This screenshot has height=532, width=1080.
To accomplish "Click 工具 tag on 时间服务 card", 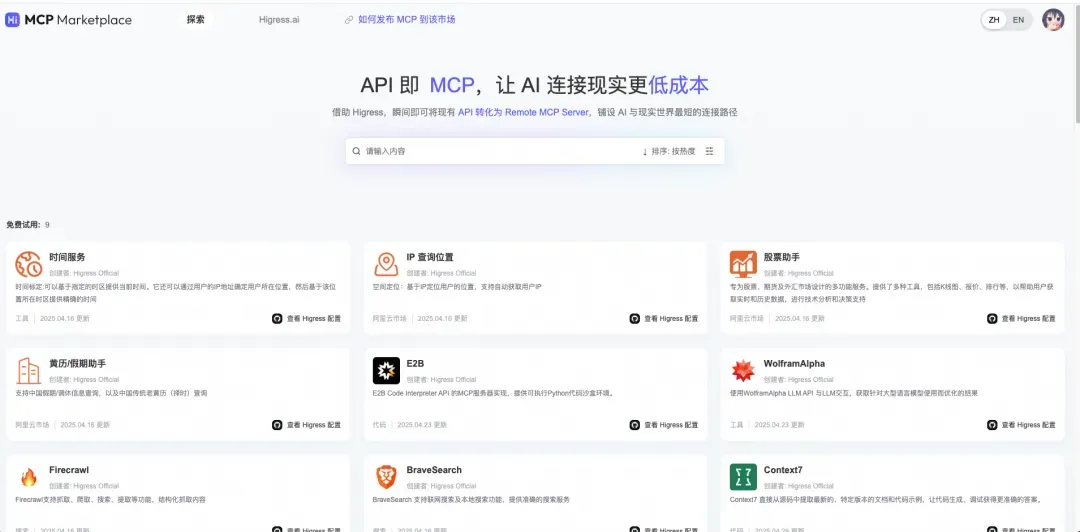I will pyautogui.click(x=22, y=319).
